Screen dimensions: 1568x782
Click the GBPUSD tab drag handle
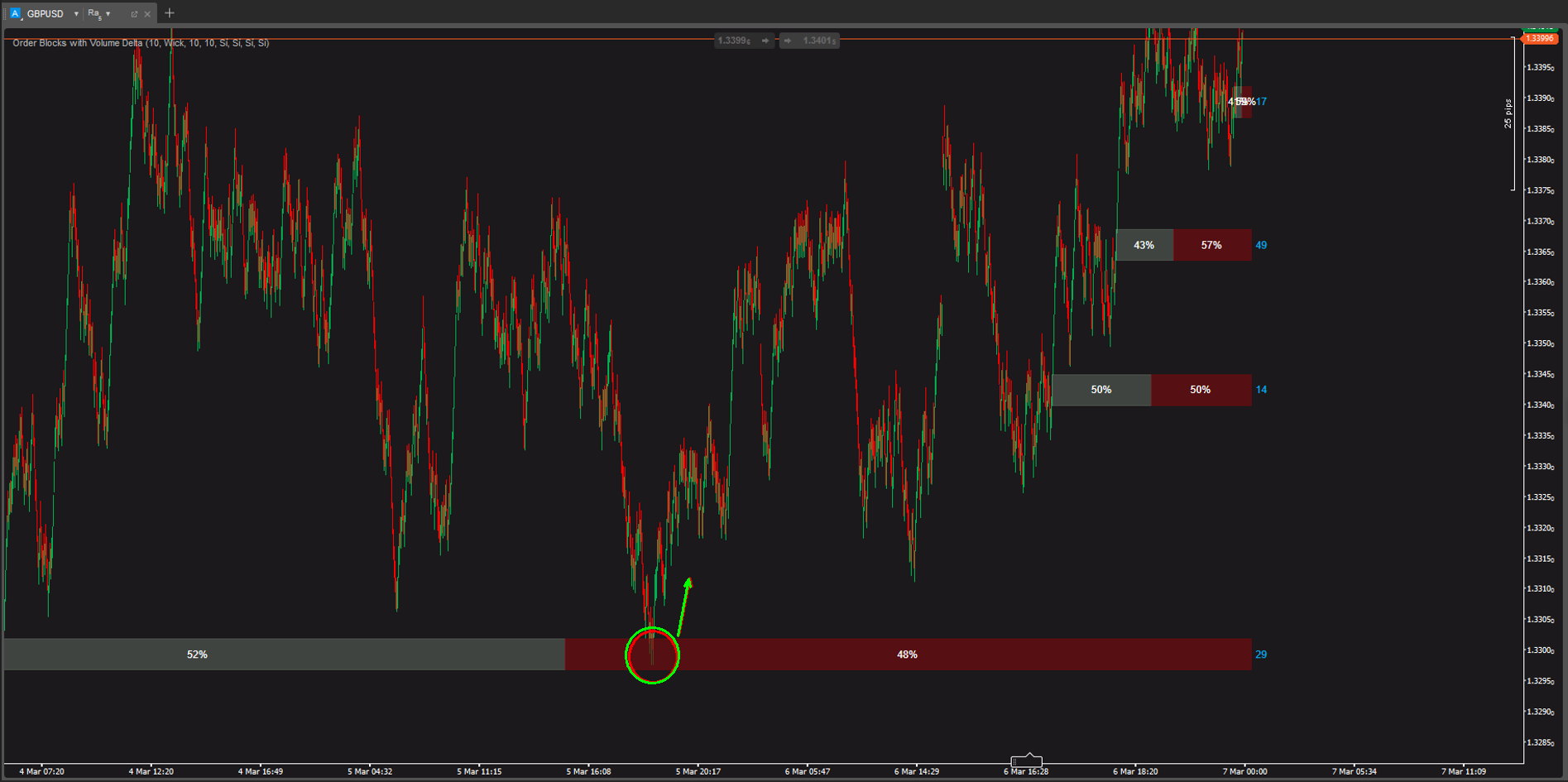pos(5,14)
